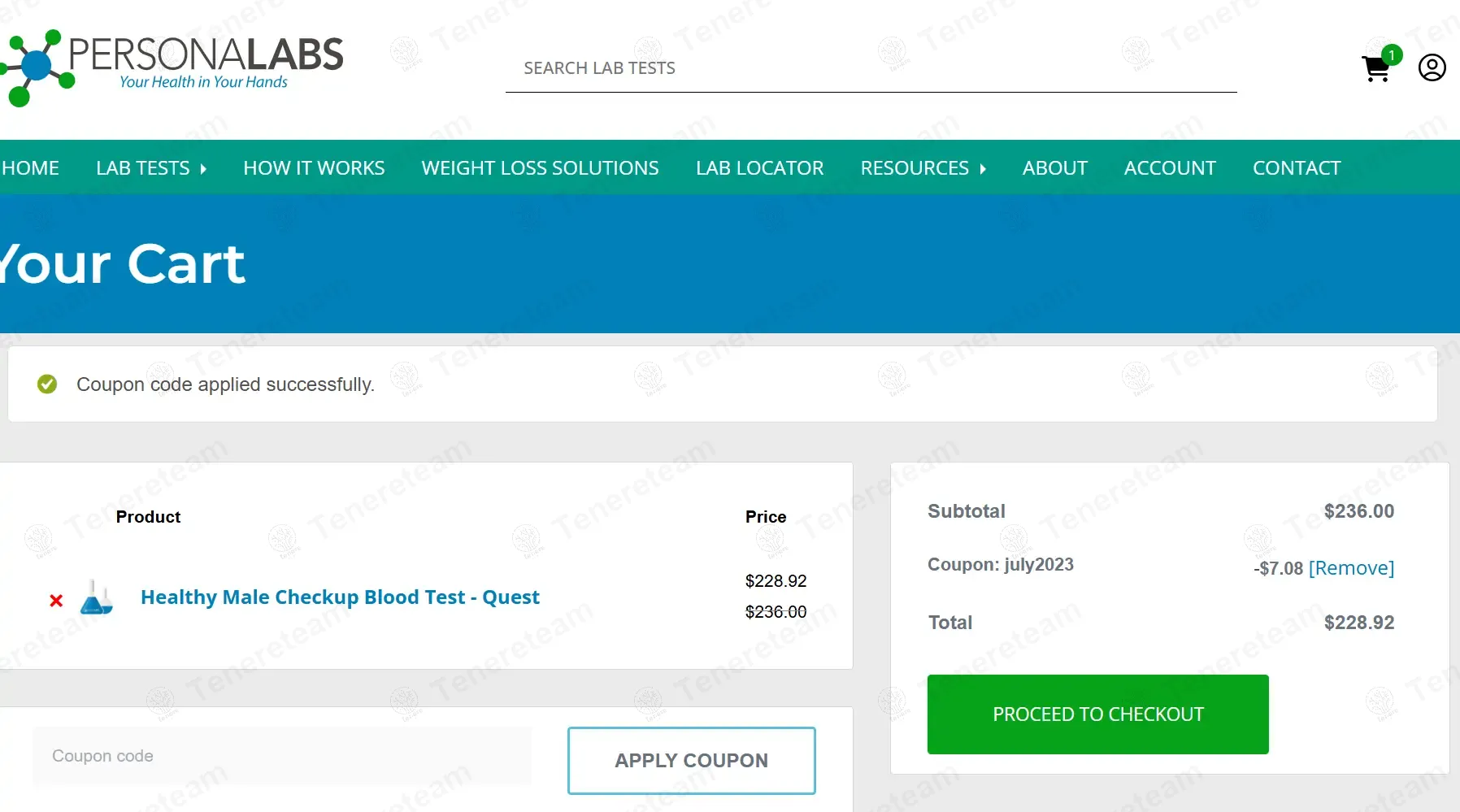Focus the Coupon code input field
1460x812 pixels.
[x=282, y=756]
